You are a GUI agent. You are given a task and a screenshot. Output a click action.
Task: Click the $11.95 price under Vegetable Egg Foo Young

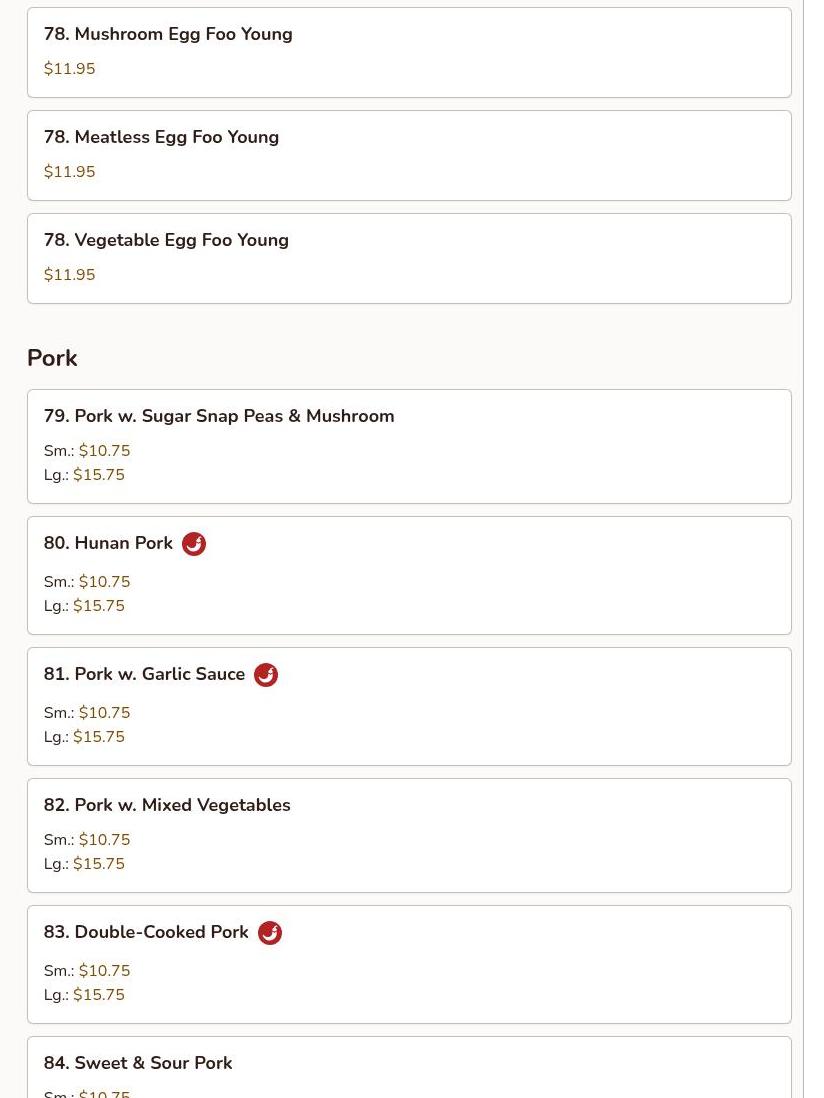69,274
